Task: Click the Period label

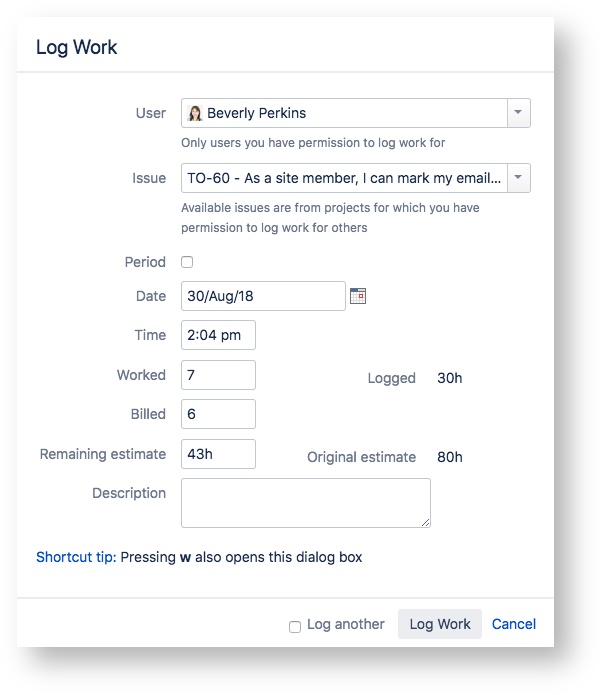Action: point(145,262)
